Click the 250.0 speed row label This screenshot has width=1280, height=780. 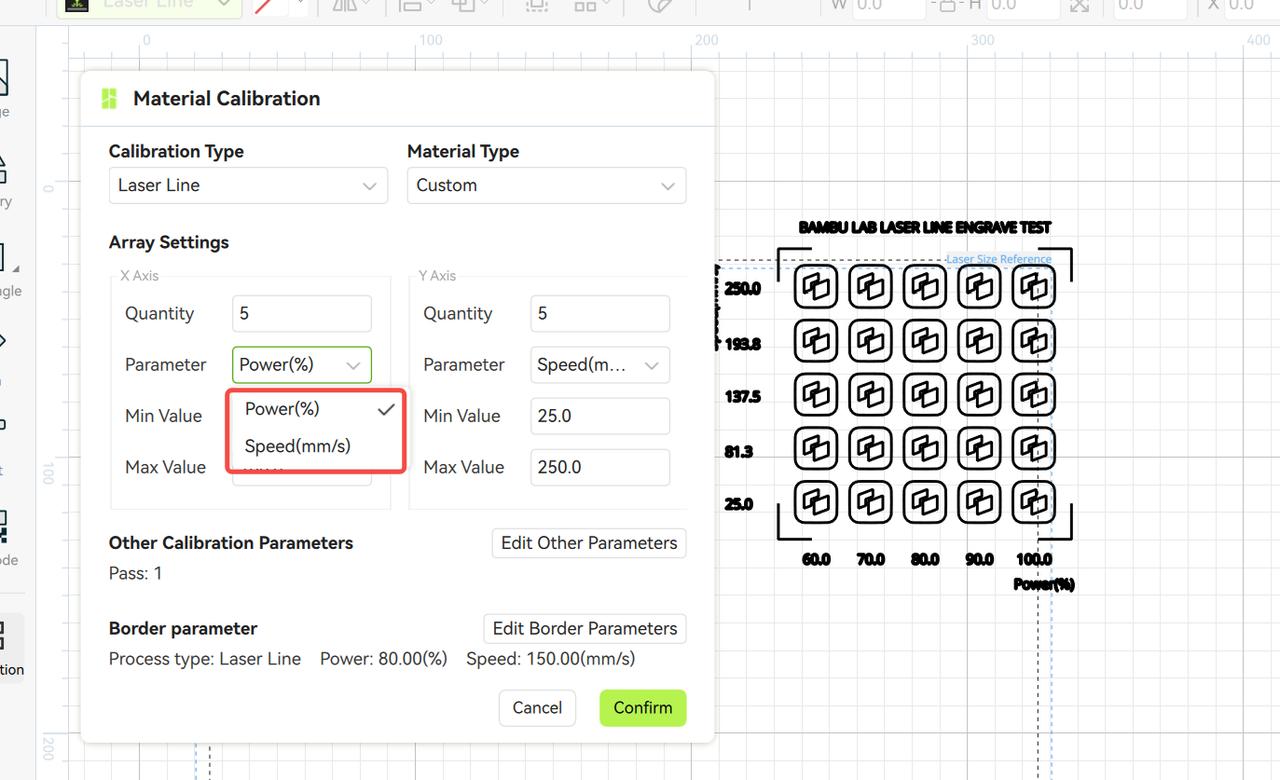coord(743,289)
